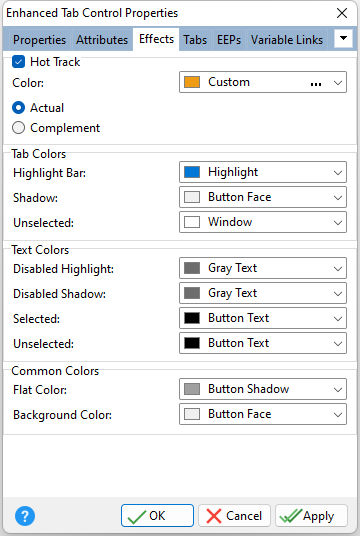360x536 pixels.
Task: Click the Apply button
Action: [x=311, y=515]
